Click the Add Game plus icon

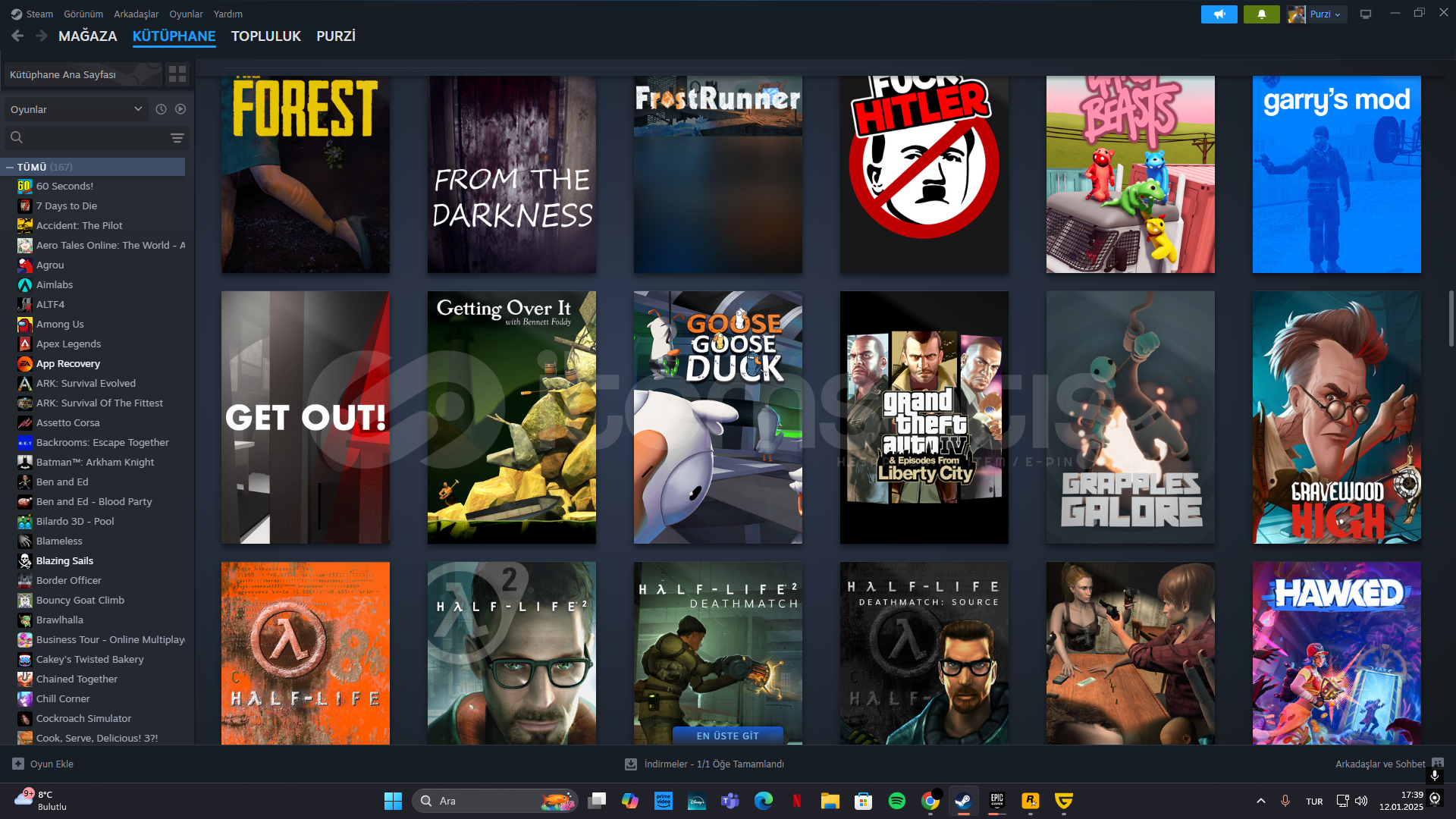click(18, 764)
